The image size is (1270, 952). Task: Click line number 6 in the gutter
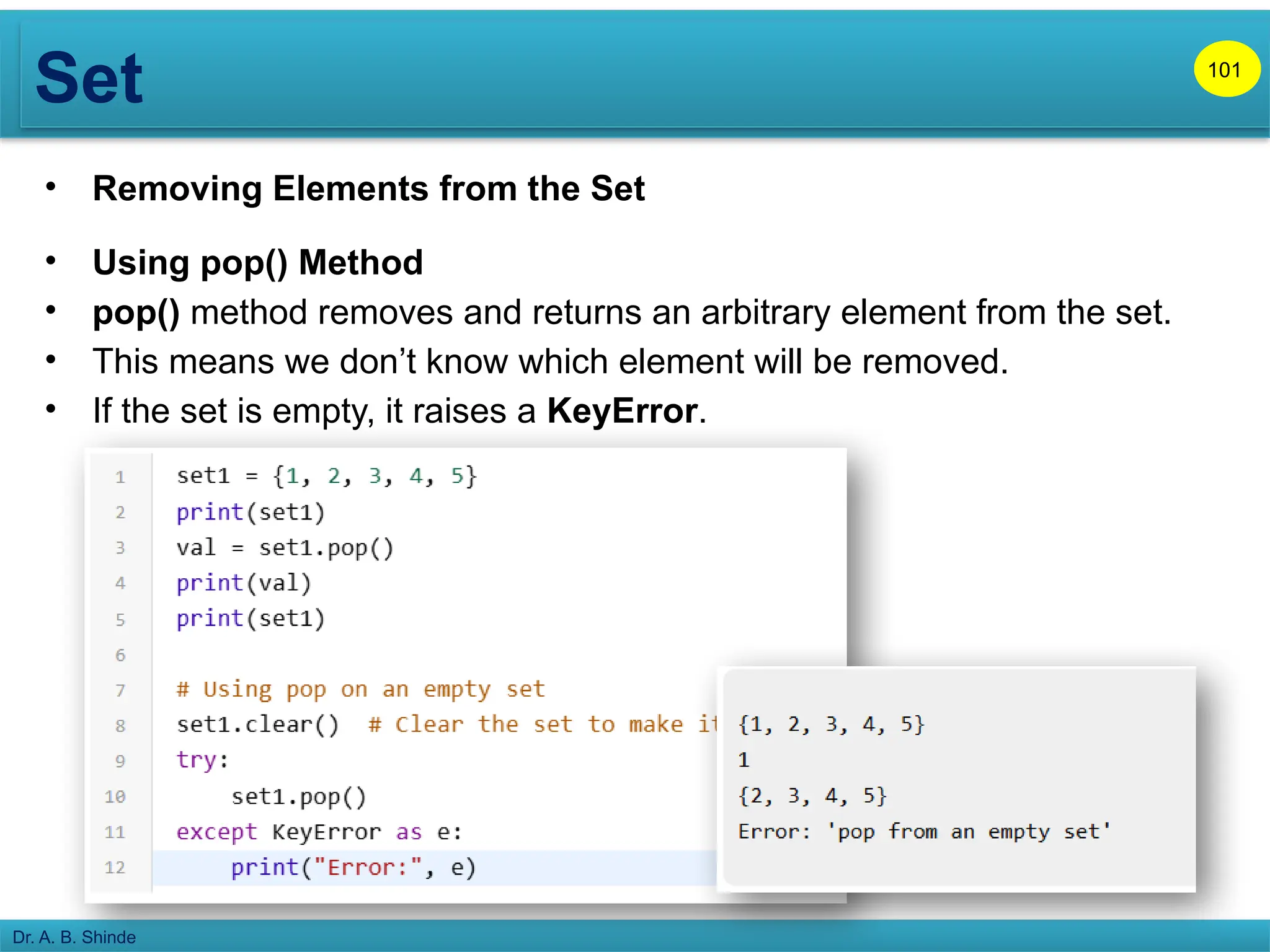[x=120, y=655]
